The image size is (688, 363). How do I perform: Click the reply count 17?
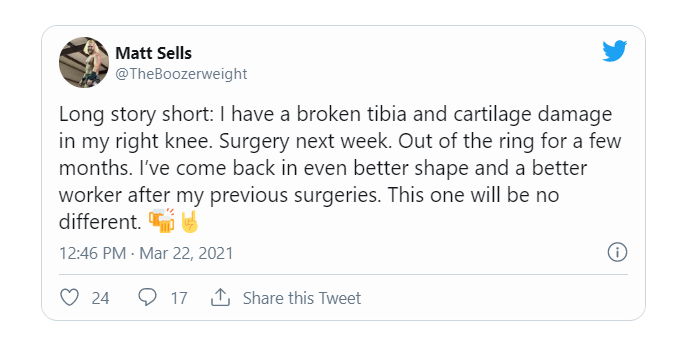tap(179, 298)
